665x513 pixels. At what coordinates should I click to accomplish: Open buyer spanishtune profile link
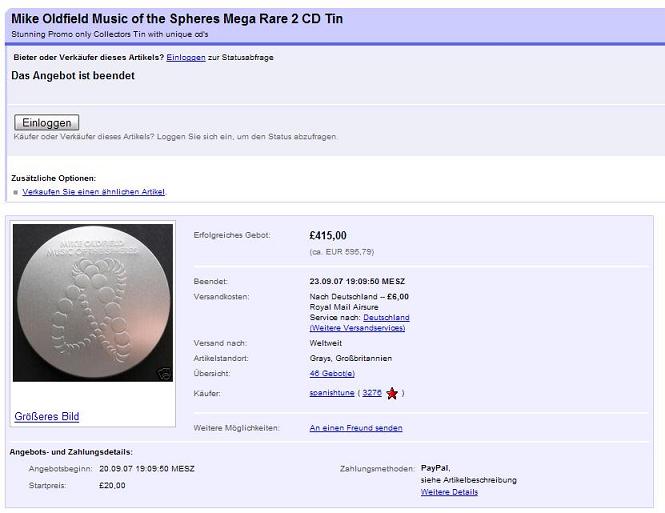pyautogui.click(x=334, y=393)
